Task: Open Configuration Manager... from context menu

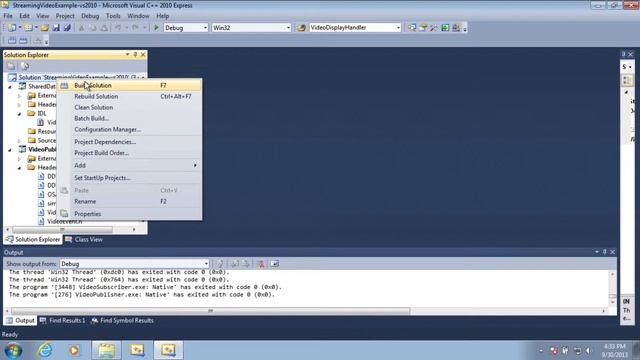Action: (x=129, y=129)
